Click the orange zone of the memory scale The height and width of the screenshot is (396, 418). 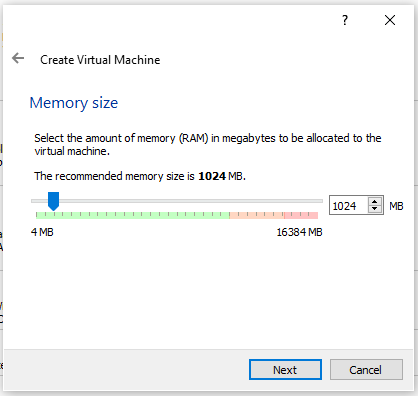tap(257, 215)
